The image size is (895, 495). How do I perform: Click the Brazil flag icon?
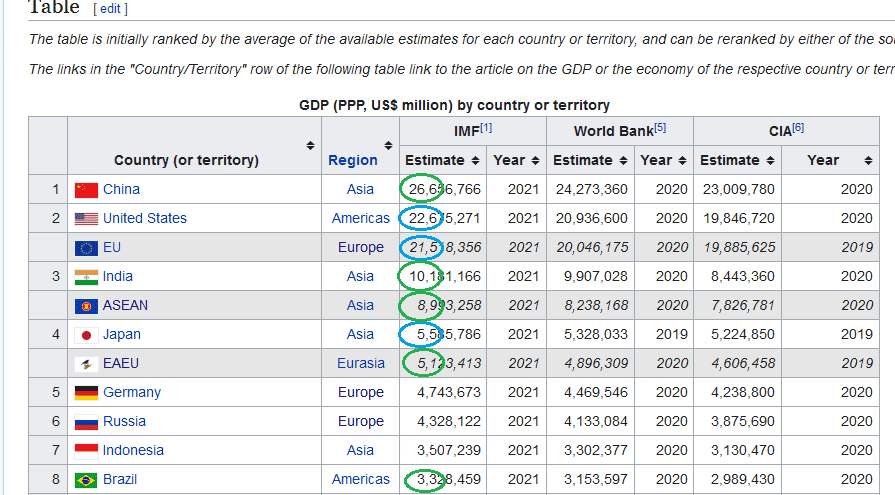click(86, 480)
